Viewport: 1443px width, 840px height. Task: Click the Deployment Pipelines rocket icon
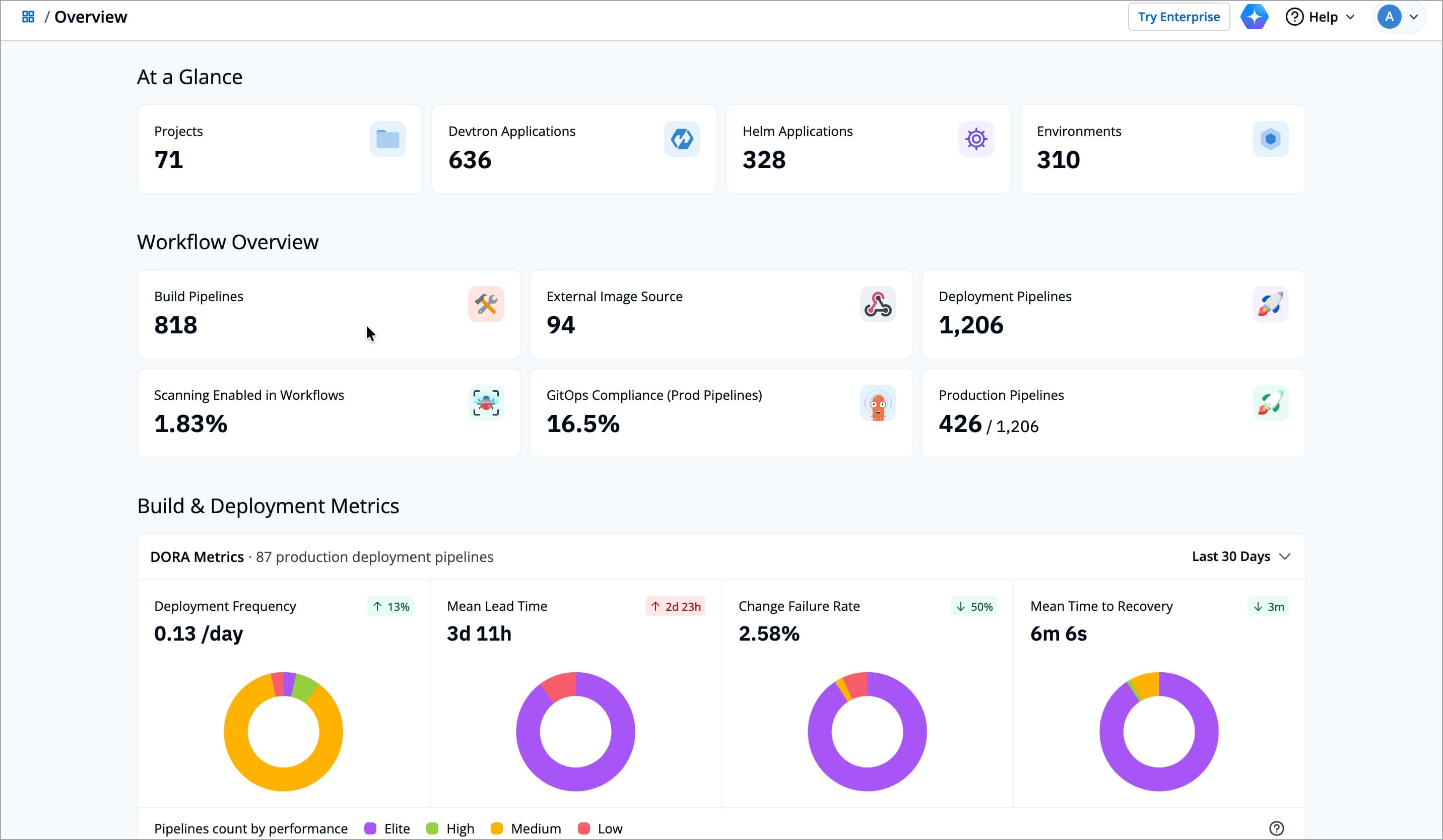click(1270, 304)
